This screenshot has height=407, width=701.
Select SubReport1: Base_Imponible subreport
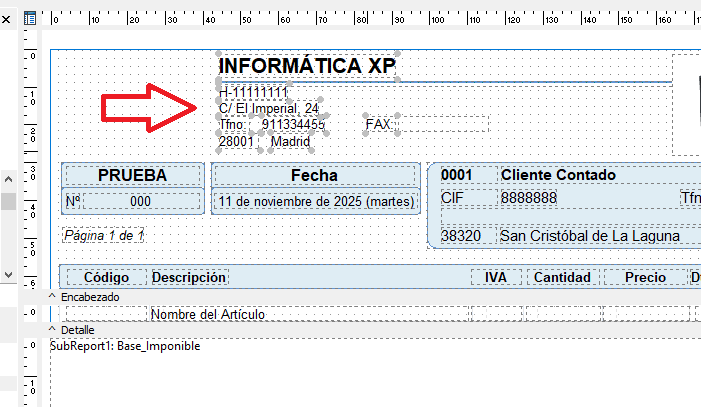click(125, 346)
